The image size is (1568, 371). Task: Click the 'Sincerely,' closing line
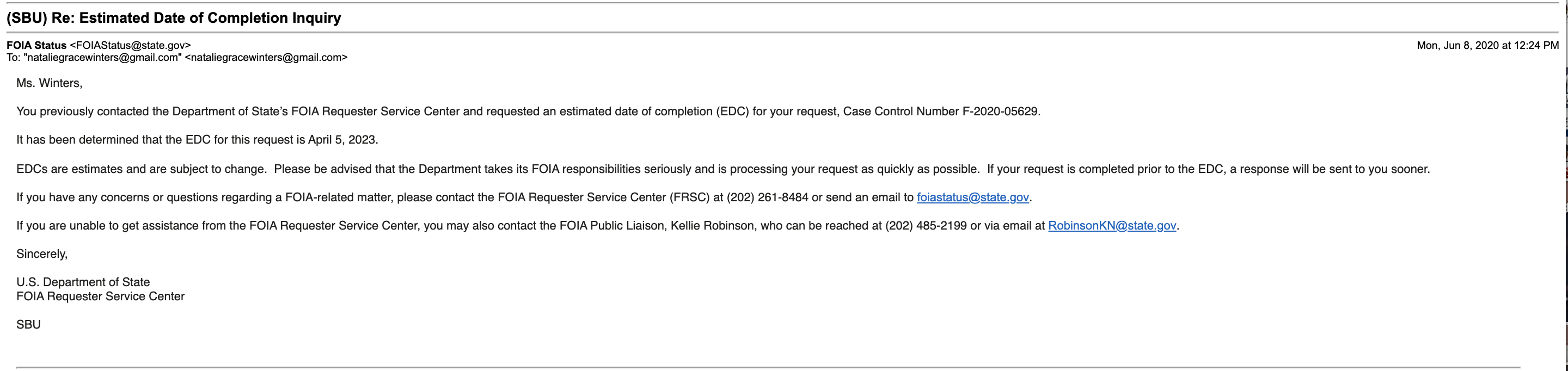tap(42, 254)
